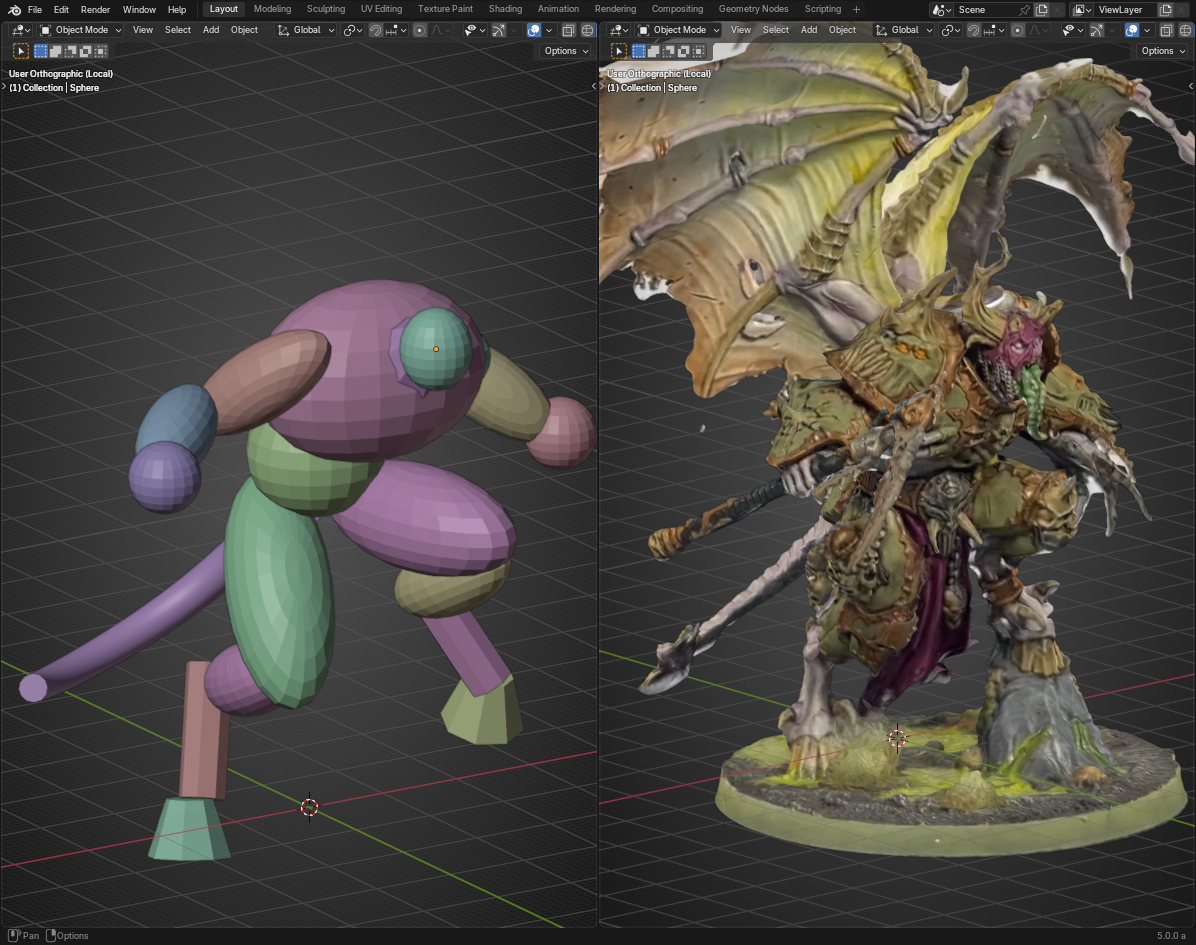The image size is (1196, 945).
Task: Toggle gizmo display in left viewport
Action: click(498, 30)
